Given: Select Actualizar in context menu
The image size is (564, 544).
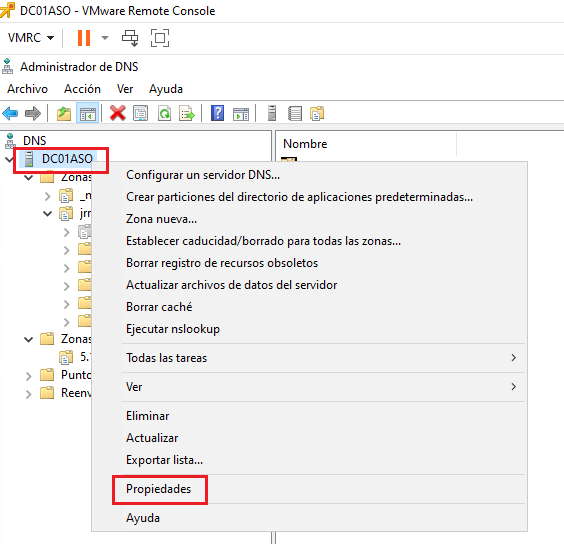Looking at the screenshot, I should click(309, 438).
